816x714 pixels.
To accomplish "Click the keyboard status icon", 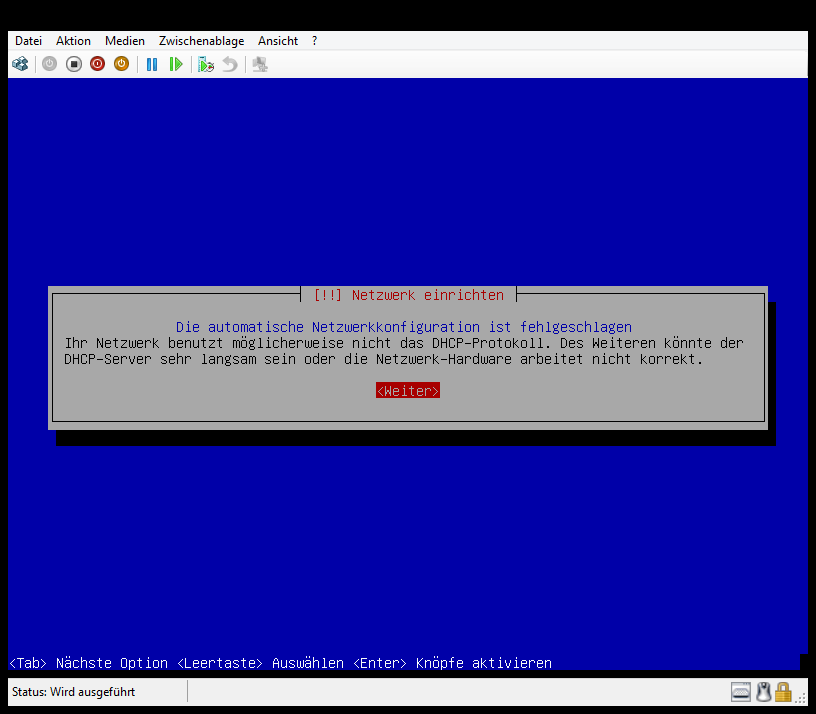I will (x=741, y=692).
